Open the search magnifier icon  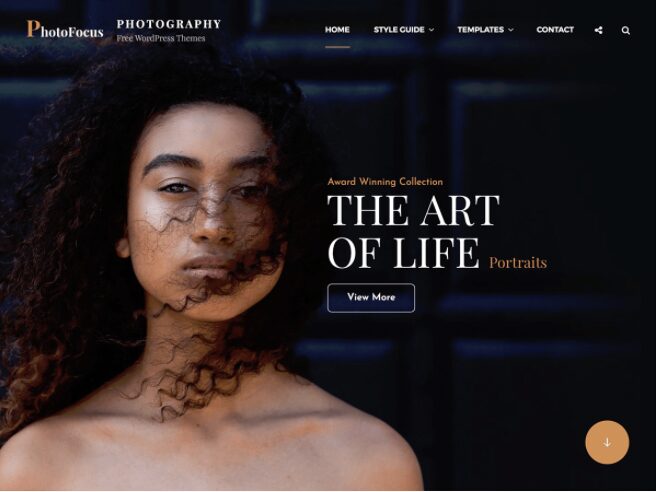coord(625,30)
